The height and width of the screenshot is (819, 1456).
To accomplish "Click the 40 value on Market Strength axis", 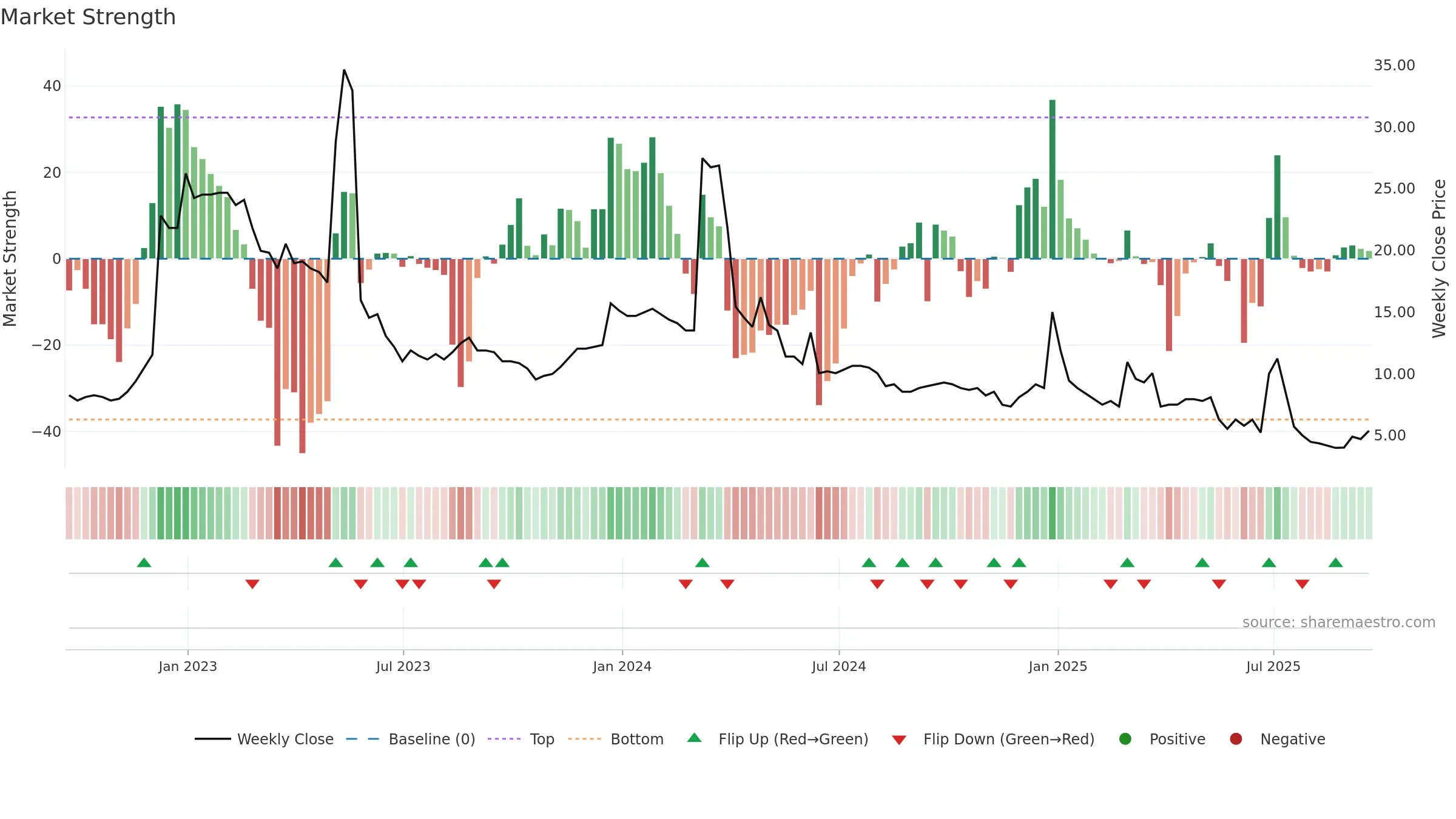I will [x=52, y=86].
